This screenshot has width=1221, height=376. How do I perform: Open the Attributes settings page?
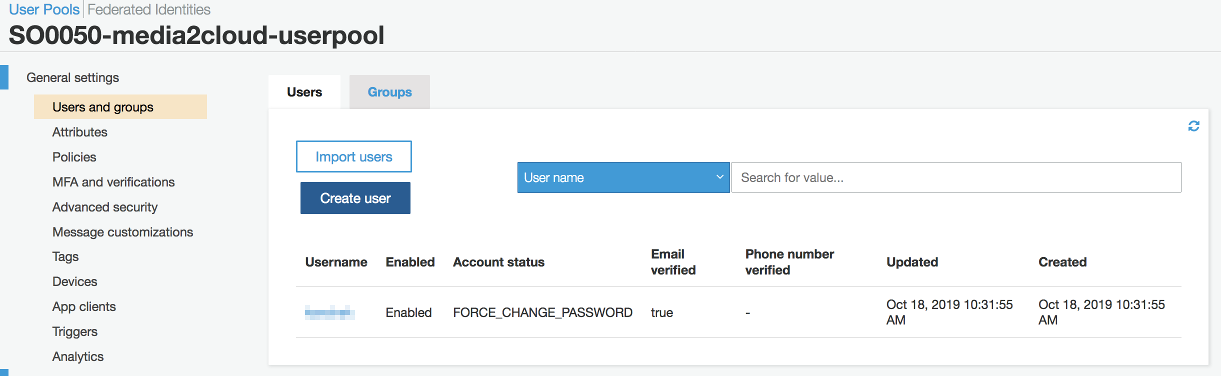[x=80, y=132]
